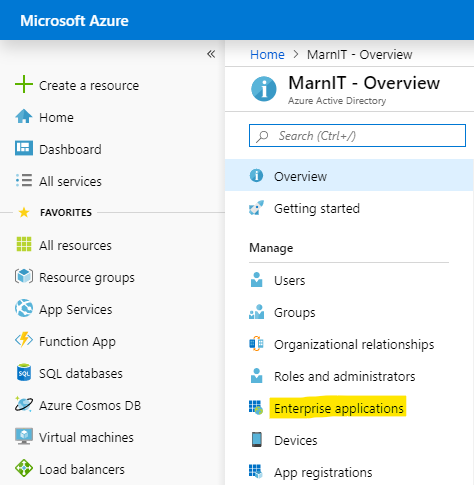Viewport: 474px width, 485px height.
Task: Click the SQL databases cylinder icon
Action: [x=24, y=372]
